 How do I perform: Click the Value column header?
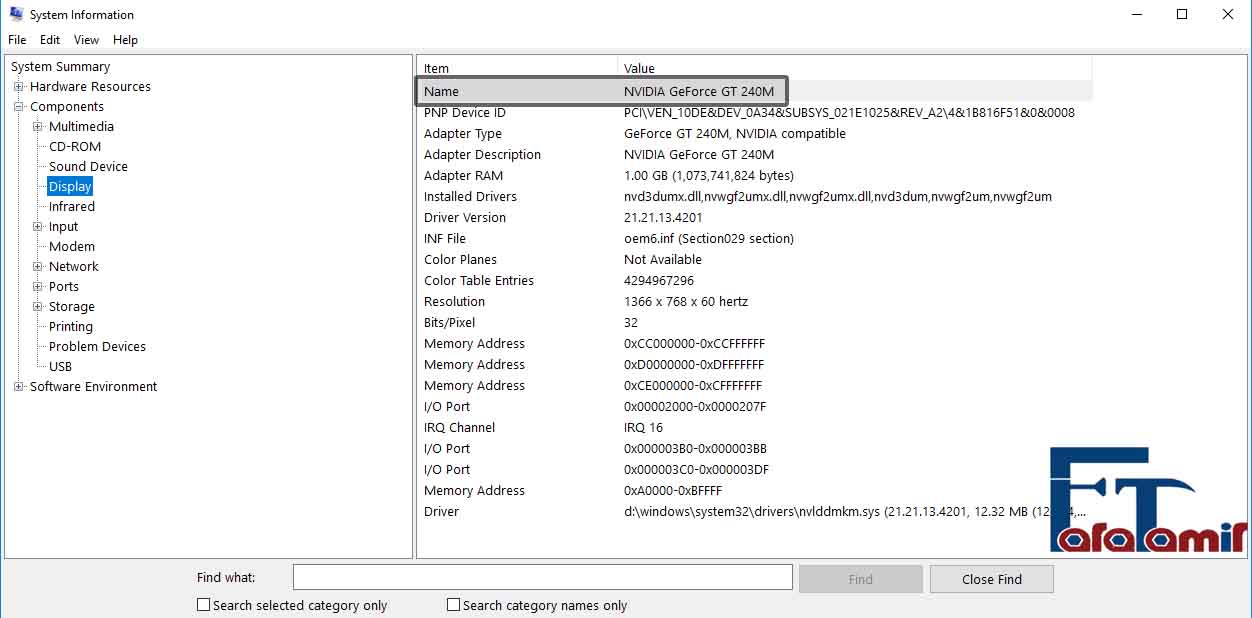point(855,68)
